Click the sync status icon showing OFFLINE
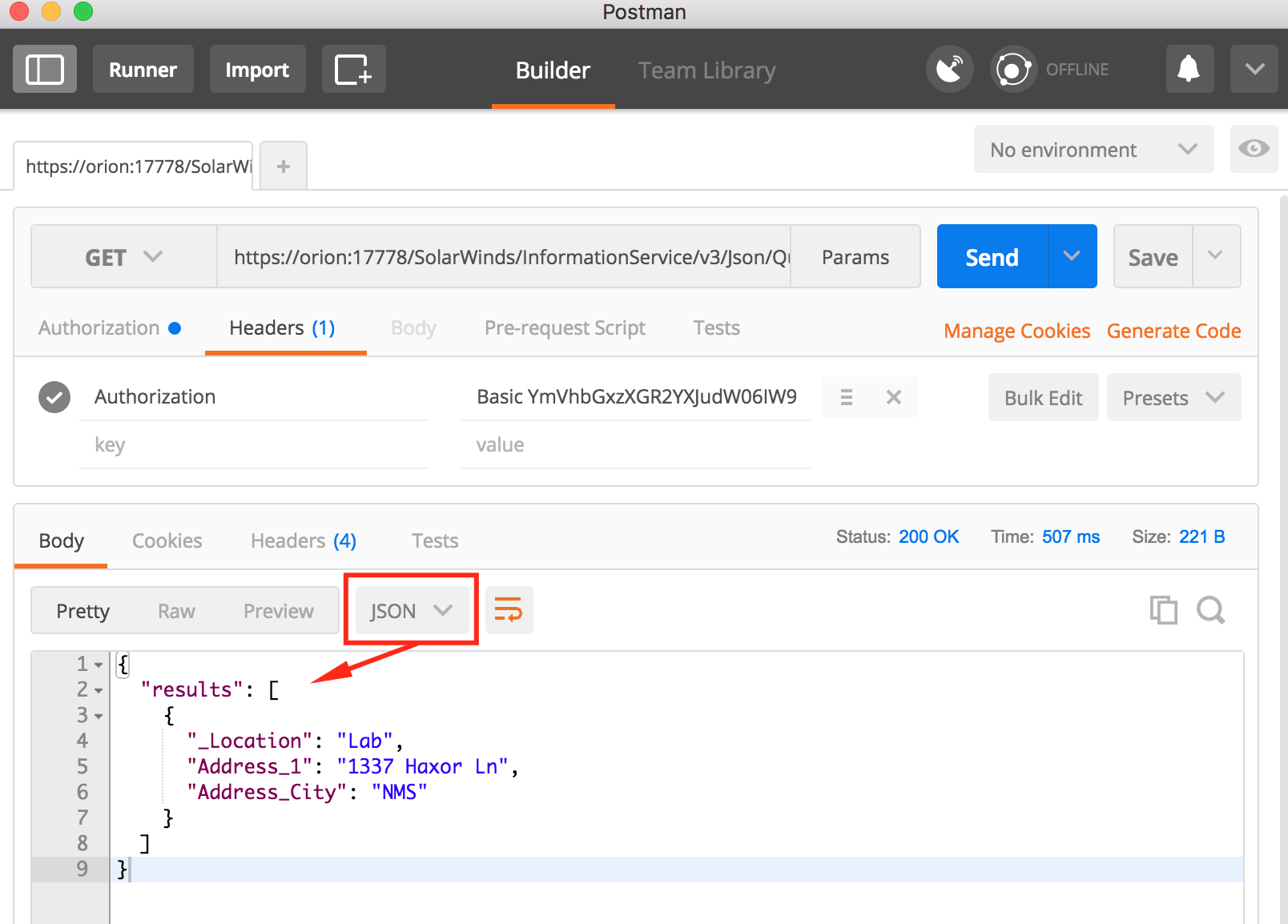The height and width of the screenshot is (924, 1288). (x=1012, y=69)
